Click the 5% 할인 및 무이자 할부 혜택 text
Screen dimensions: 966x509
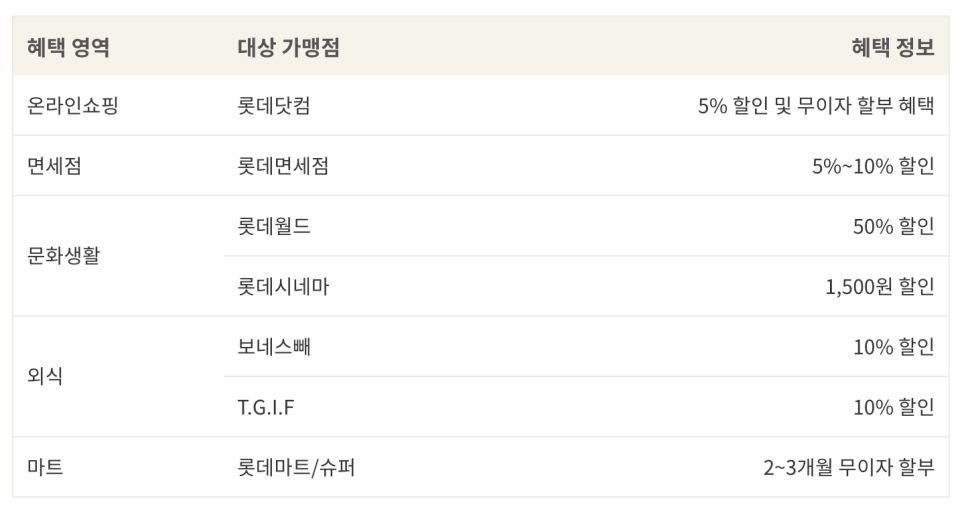tap(816, 105)
